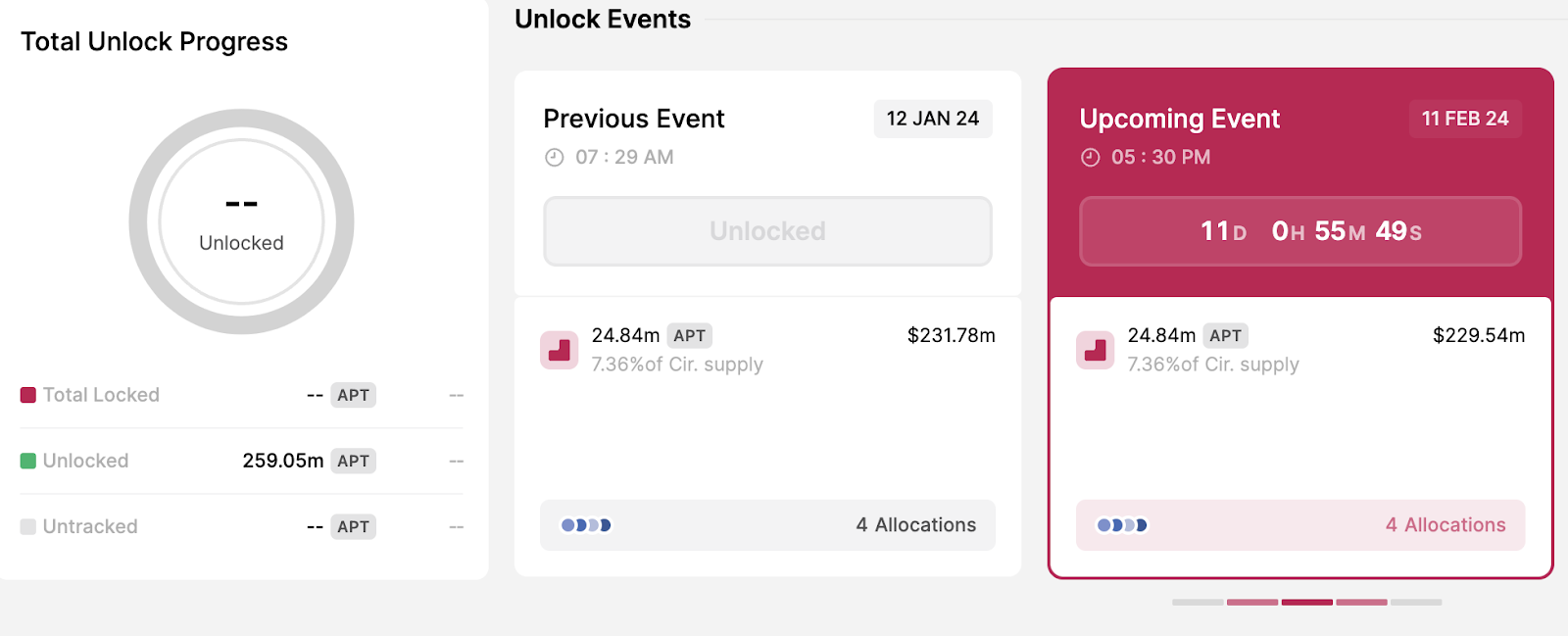This screenshot has width=1568, height=636.
Task: Click the green Unlocked legend square
Action: pyautogui.click(x=28, y=461)
